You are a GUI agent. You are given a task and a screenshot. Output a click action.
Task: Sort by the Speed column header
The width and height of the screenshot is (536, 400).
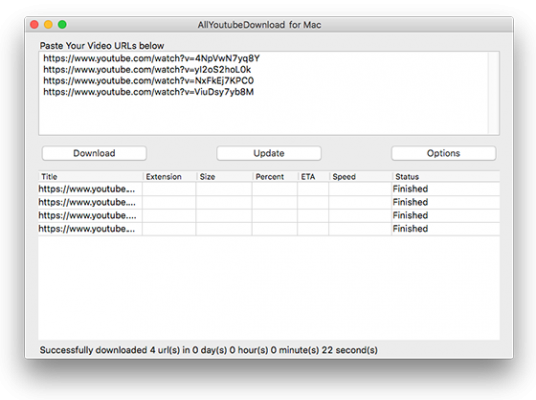[360, 176]
